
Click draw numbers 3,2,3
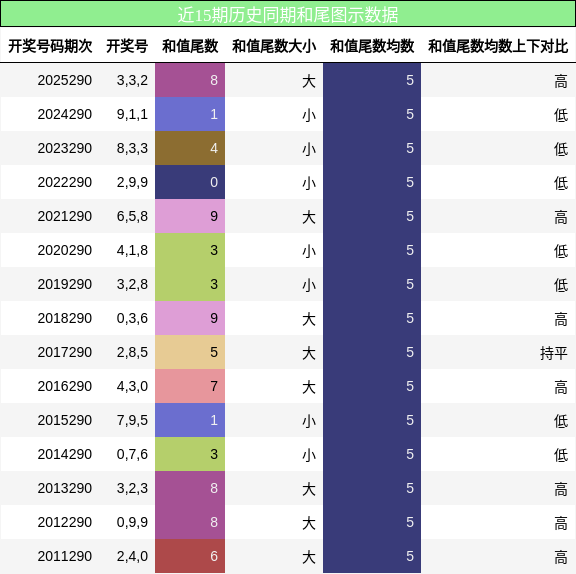pos(132,488)
